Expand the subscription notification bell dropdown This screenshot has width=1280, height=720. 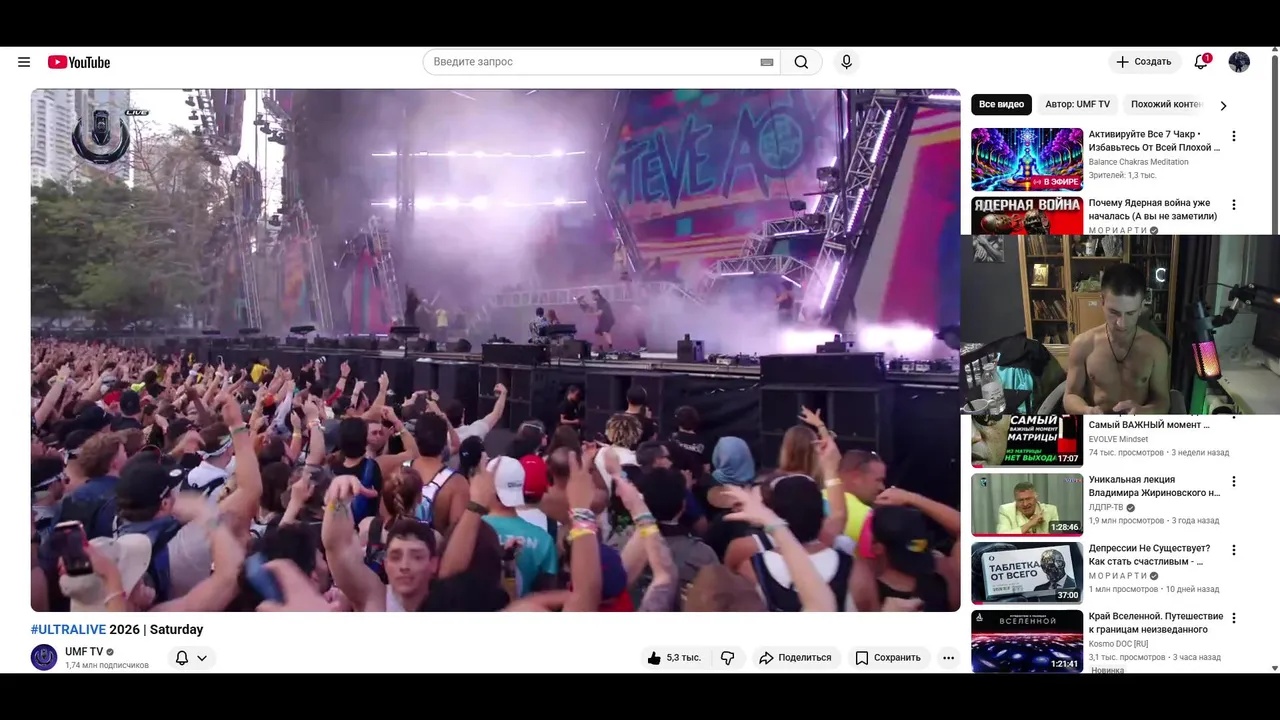(x=191, y=658)
